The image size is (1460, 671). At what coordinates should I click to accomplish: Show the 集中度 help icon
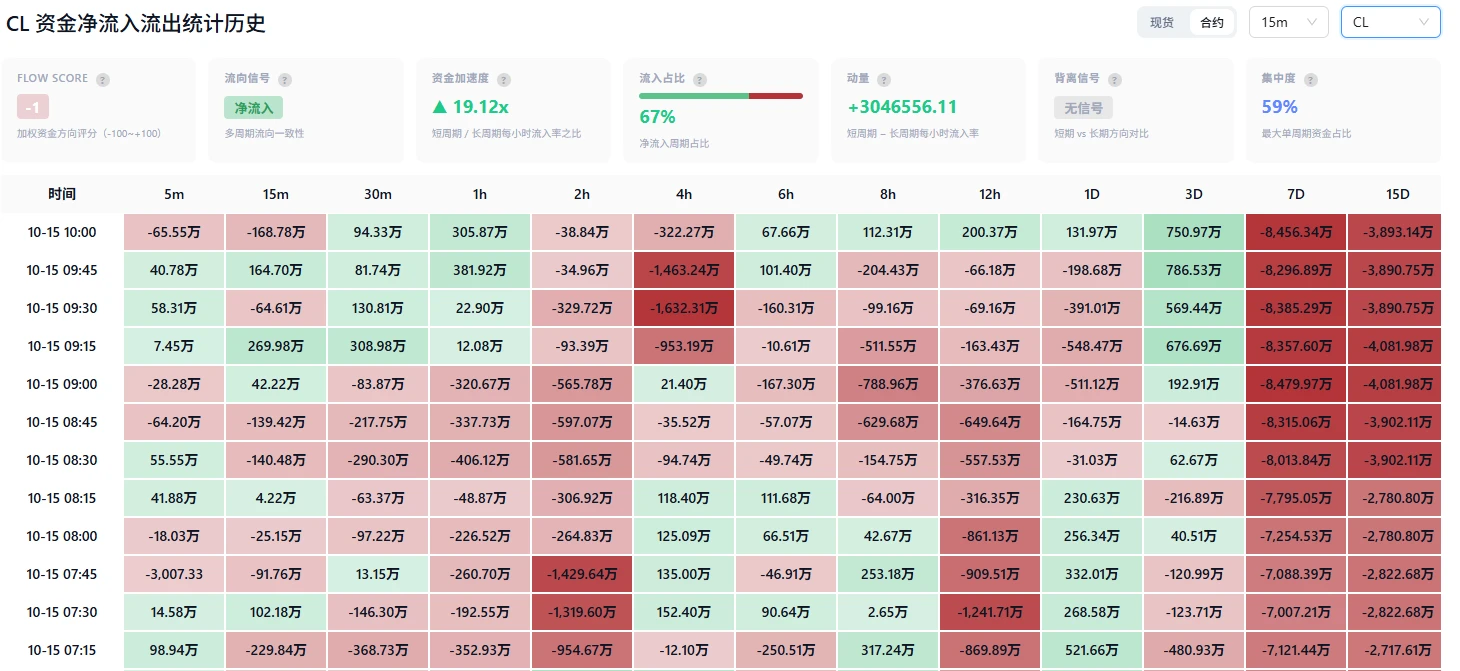1310,79
